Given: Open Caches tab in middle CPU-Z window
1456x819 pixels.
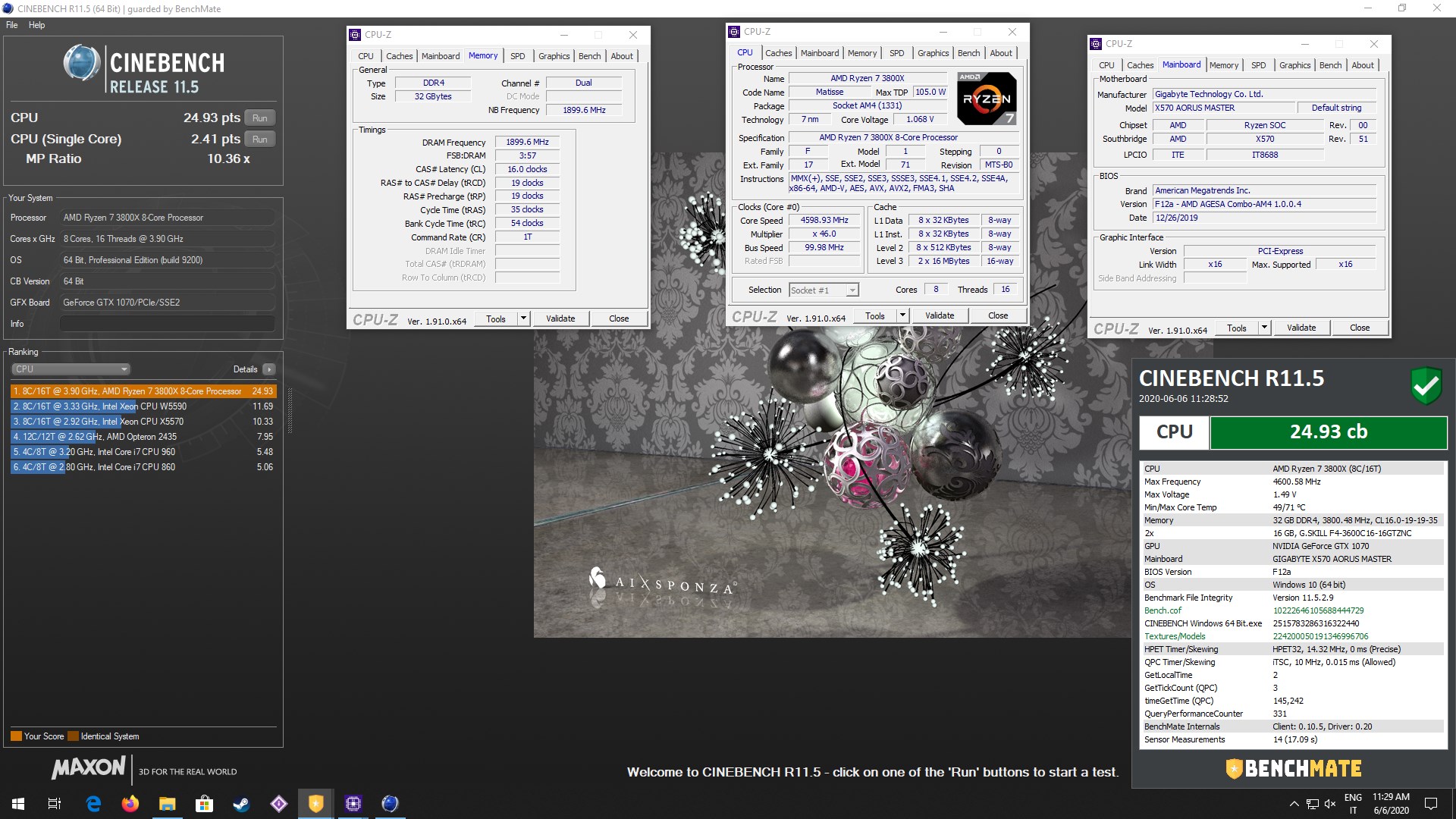Looking at the screenshot, I should click(x=779, y=53).
